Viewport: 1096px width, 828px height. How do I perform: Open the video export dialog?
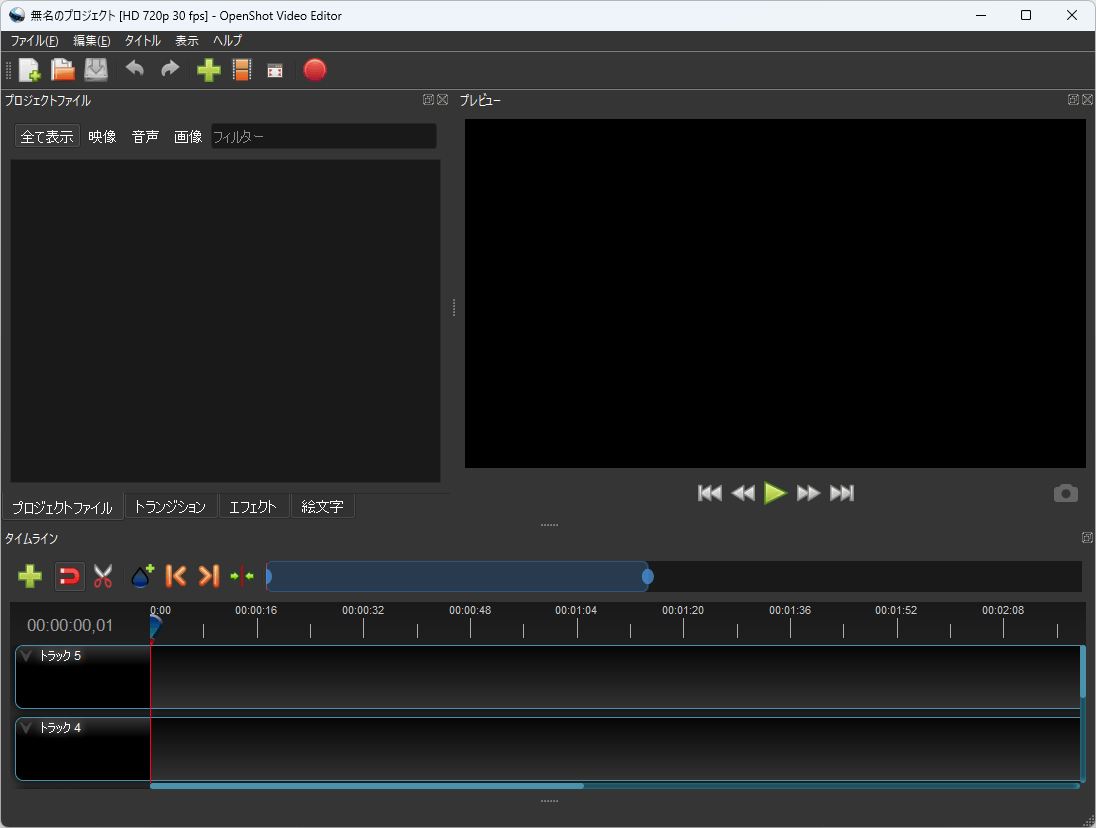[315, 70]
